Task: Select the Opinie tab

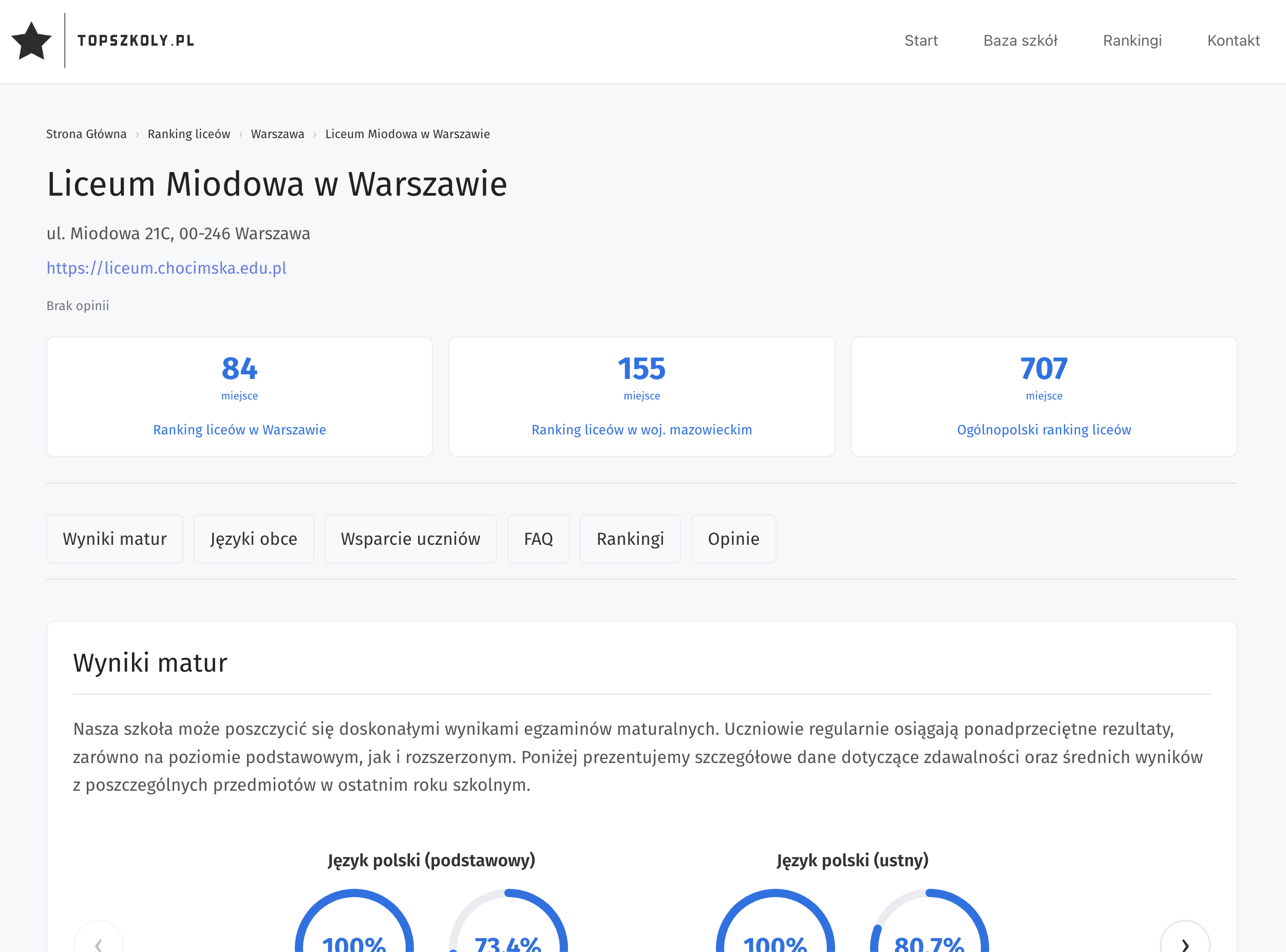Action: click(733, 539)
